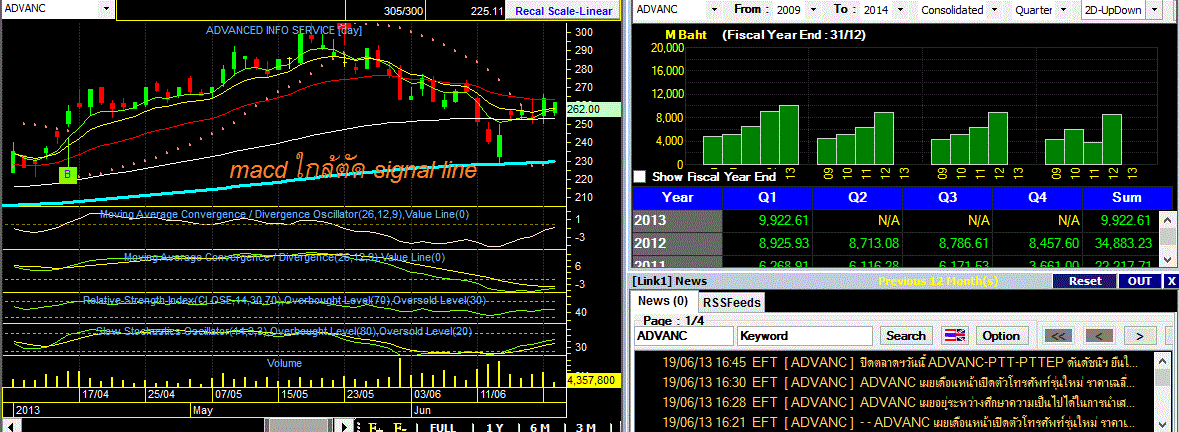Click the Relative Strength Index indicator title
Image resolution: width=1179 pixels, height=432 pixels.
coord(283,301)
